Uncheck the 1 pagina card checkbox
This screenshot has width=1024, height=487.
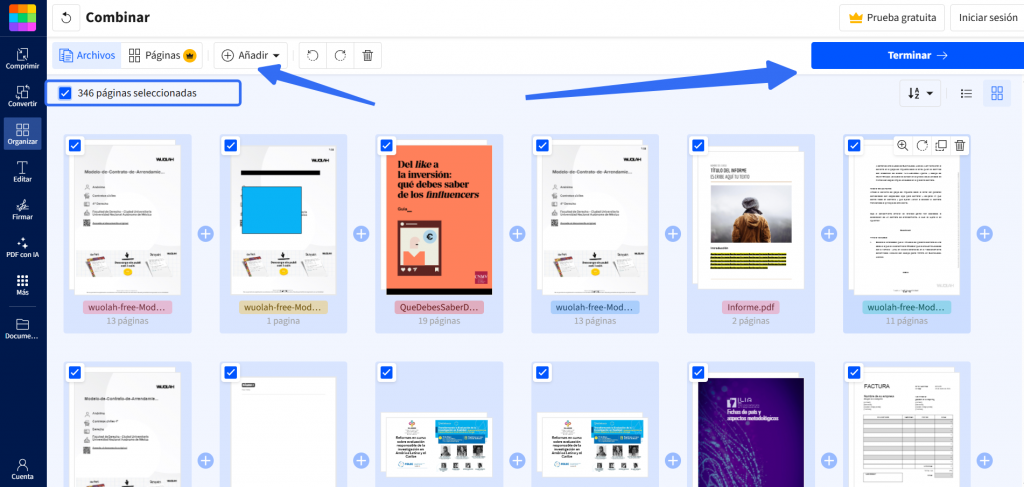pyautogui.click(x=231, y=145)
